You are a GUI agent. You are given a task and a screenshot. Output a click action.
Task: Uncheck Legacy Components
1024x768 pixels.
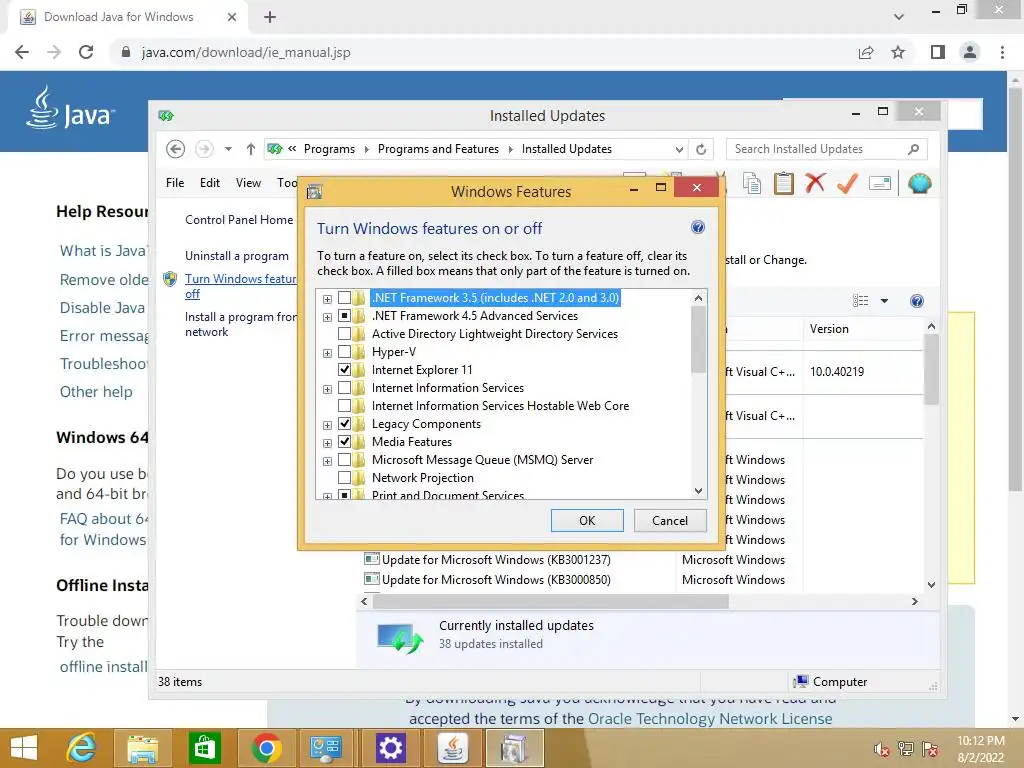pyautogui.click(x=344, y=424)
